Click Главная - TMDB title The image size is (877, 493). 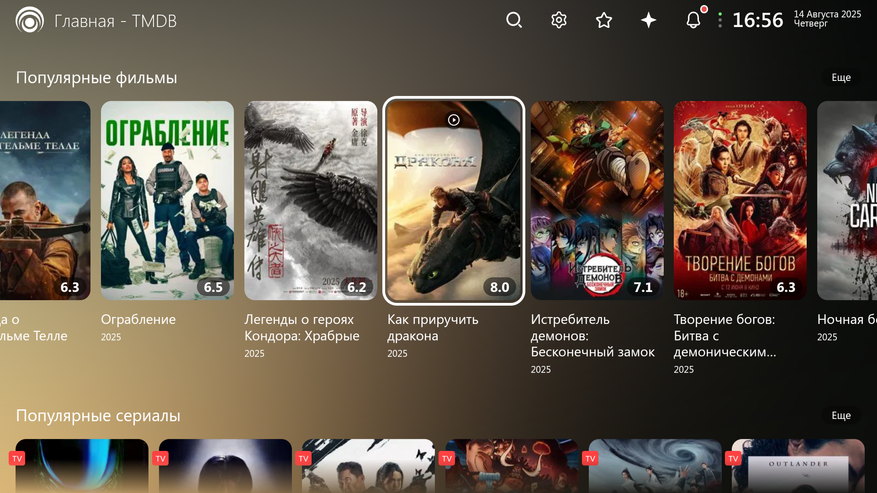(115, 21)
